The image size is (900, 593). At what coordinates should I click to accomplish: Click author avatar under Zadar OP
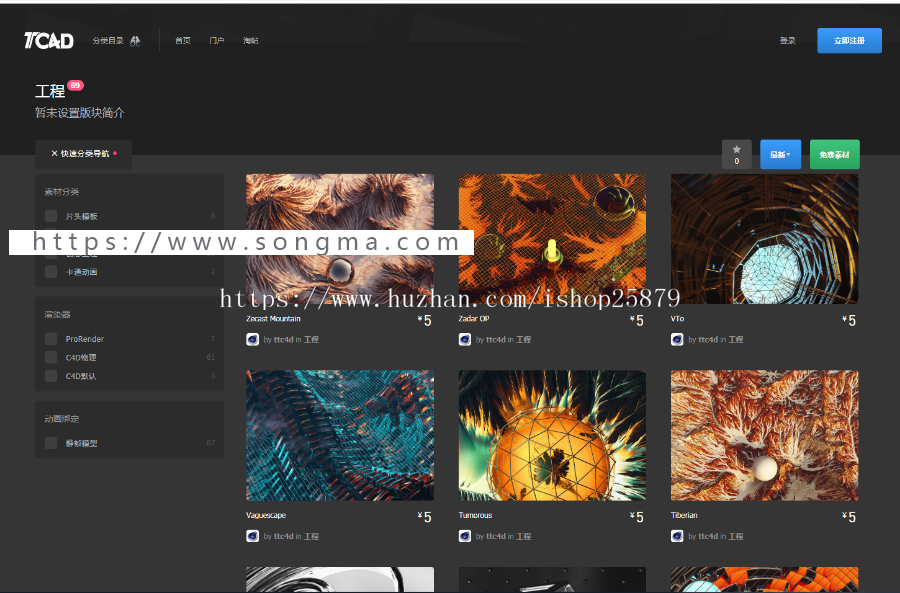(x=465, y=340)
